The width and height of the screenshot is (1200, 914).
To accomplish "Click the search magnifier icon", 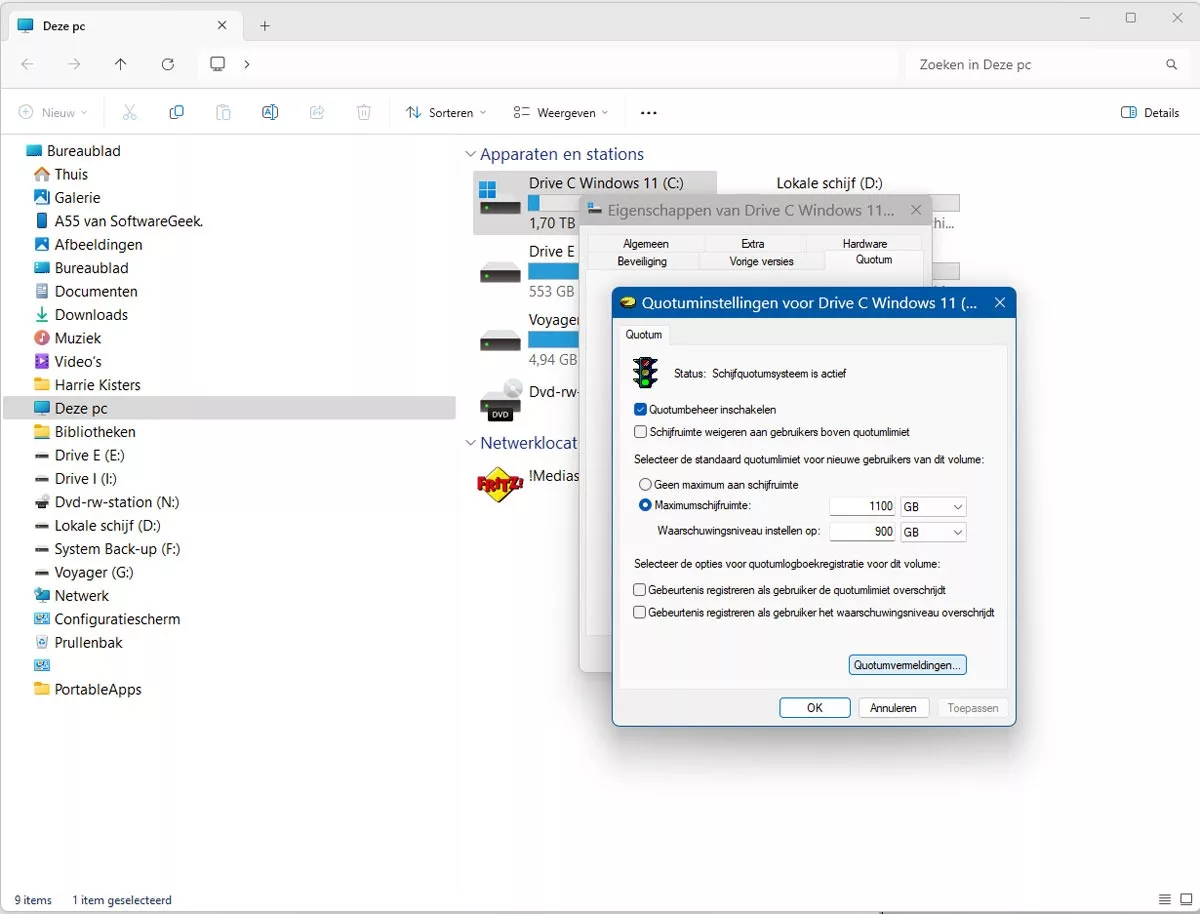I will 1172,64.
